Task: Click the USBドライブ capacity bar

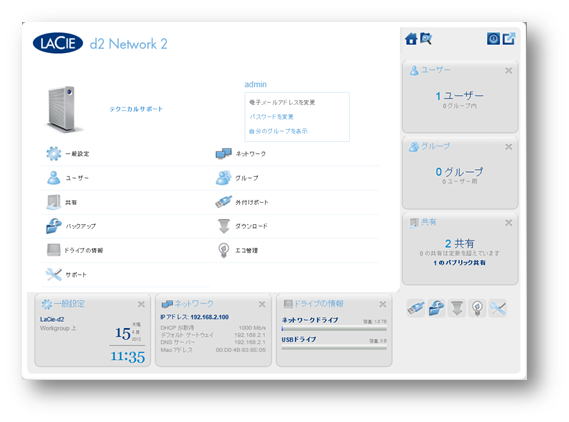Action: click(334, 348)
